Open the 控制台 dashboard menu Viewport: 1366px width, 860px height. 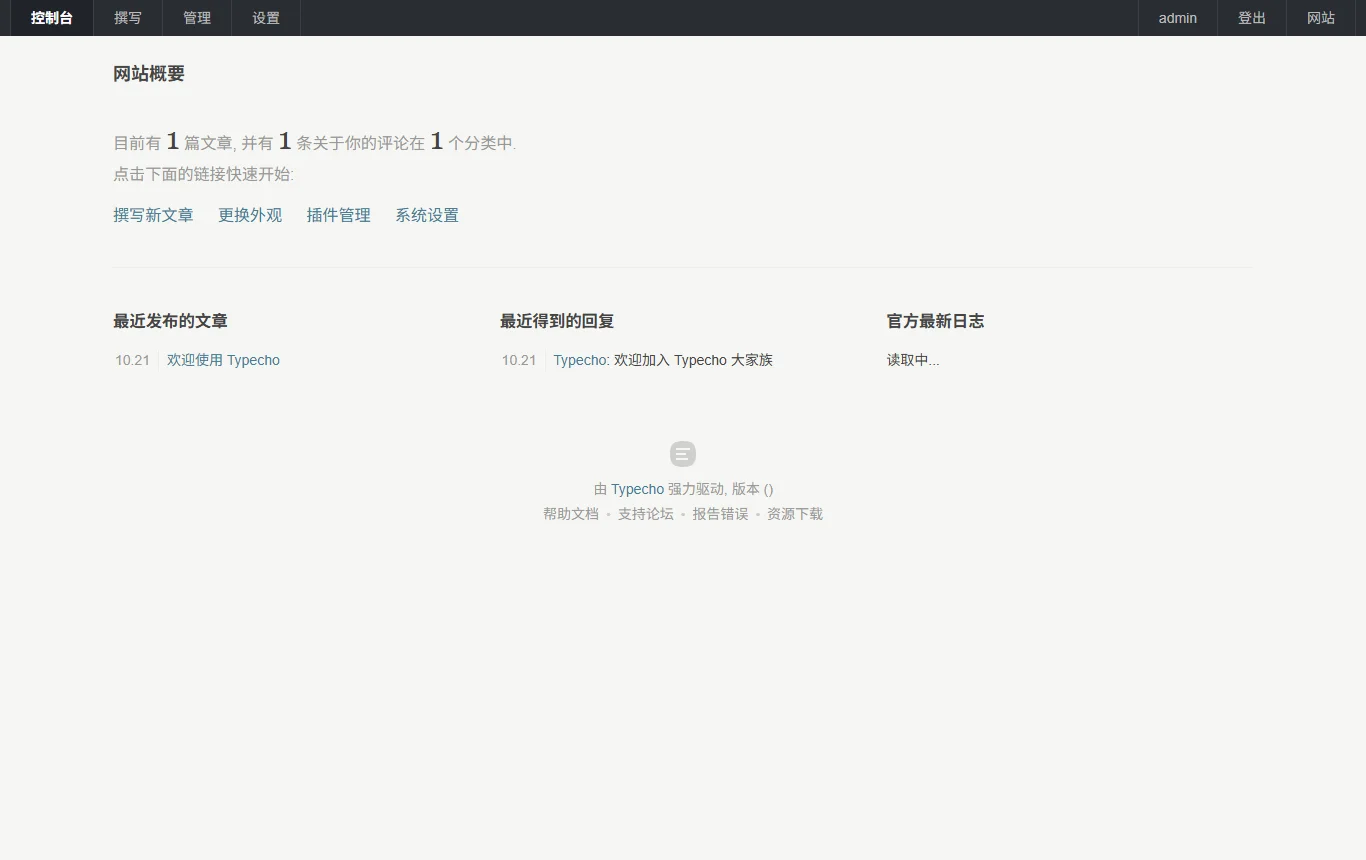pyautogui.click(x=51, y=18)
